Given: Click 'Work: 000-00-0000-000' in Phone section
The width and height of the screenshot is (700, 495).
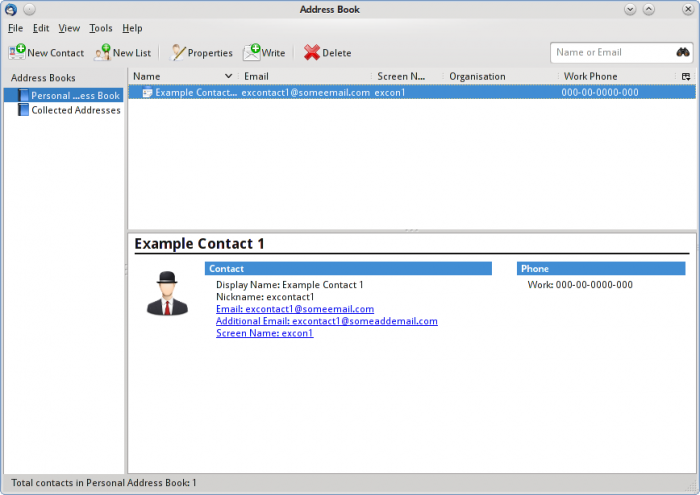Looking at the screenshot, I should pos(580,285).
